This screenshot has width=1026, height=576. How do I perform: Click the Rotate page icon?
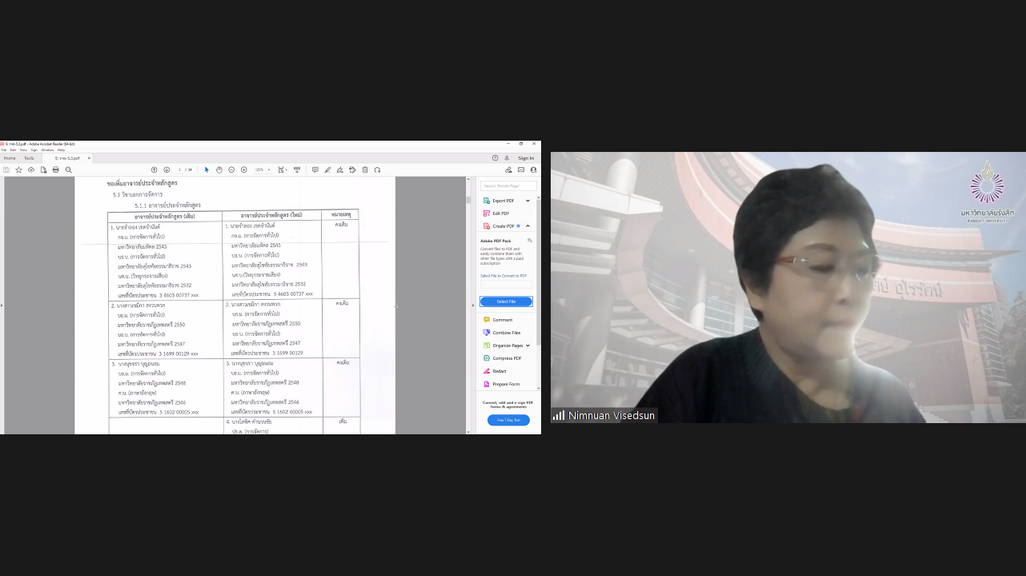[x=378, y=170]
